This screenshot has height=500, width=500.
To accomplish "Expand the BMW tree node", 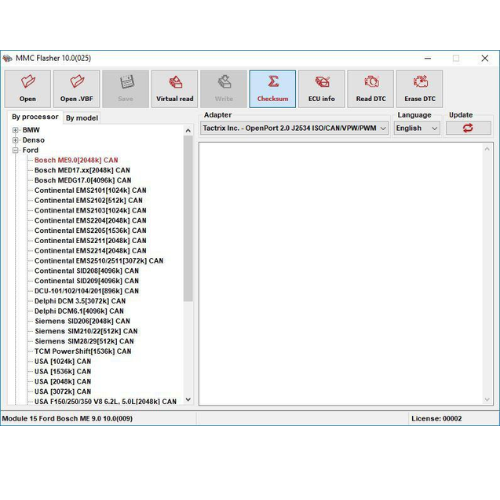I will click(15, 130).
